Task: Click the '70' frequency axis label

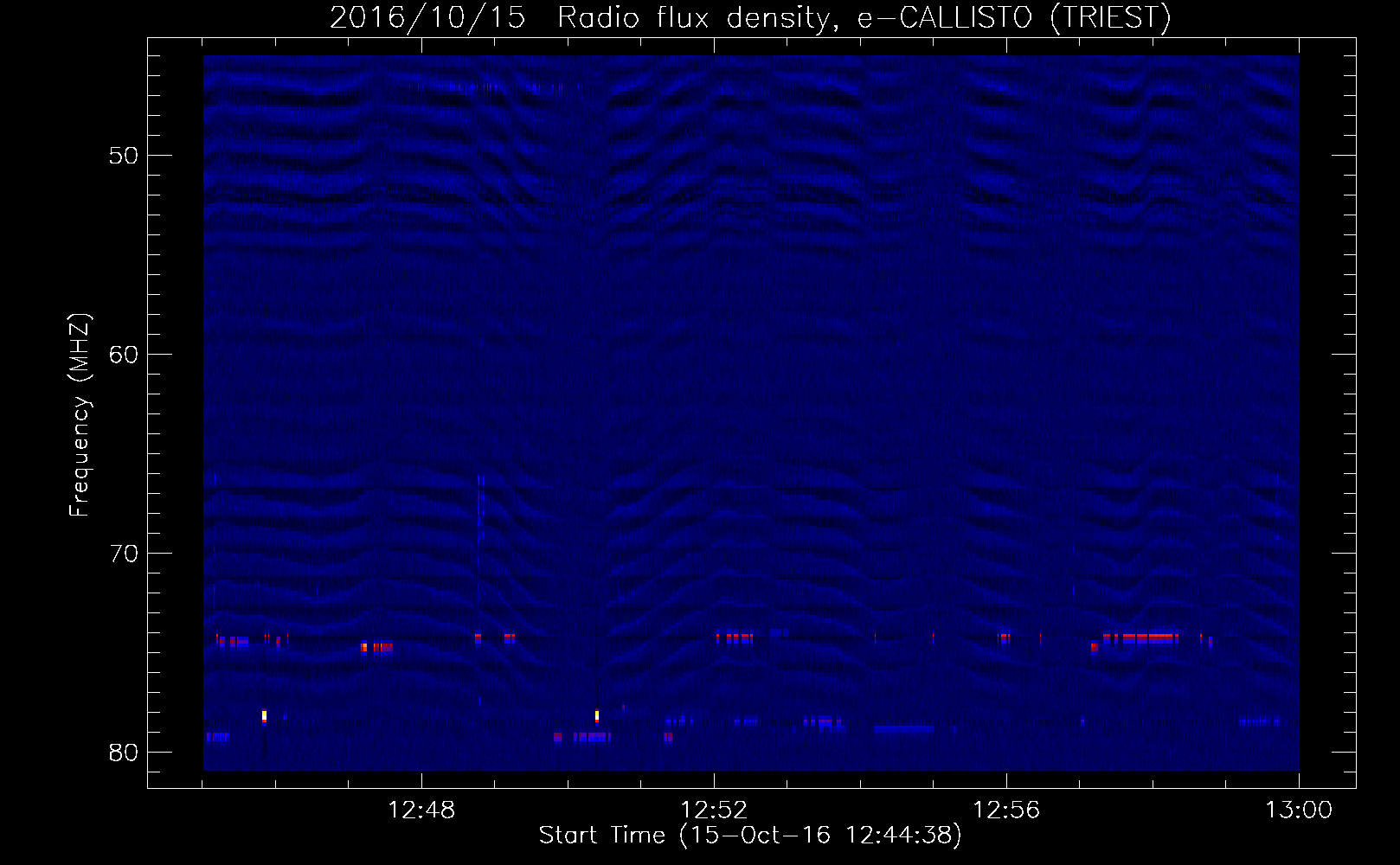Action: coord(124,554)
